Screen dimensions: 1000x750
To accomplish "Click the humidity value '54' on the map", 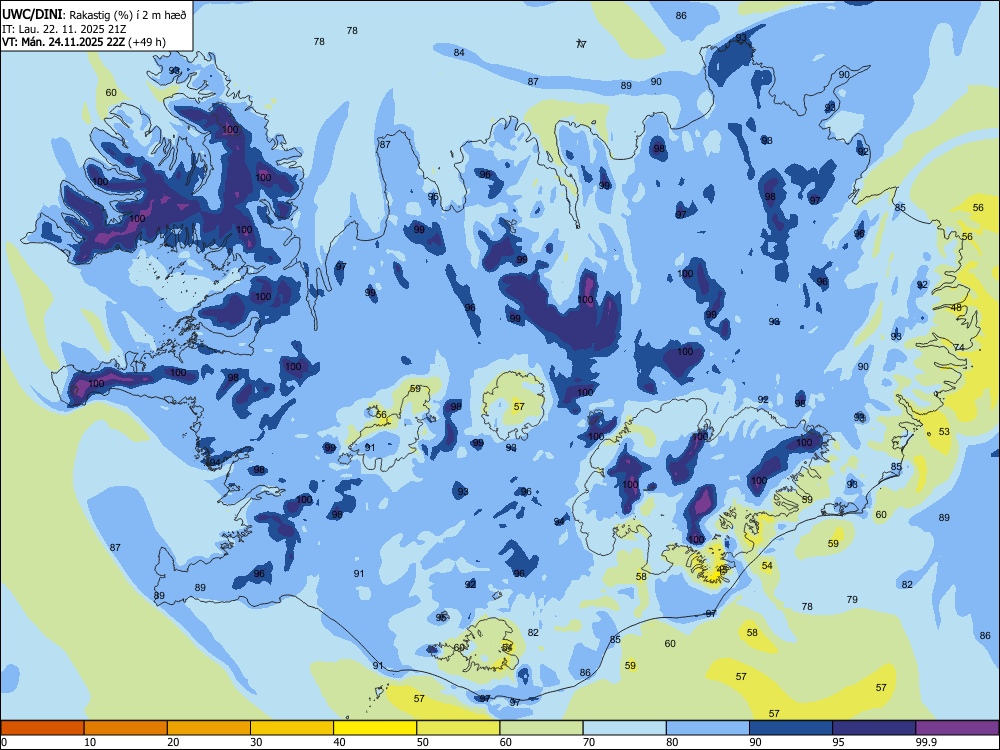I will [767, 565].
